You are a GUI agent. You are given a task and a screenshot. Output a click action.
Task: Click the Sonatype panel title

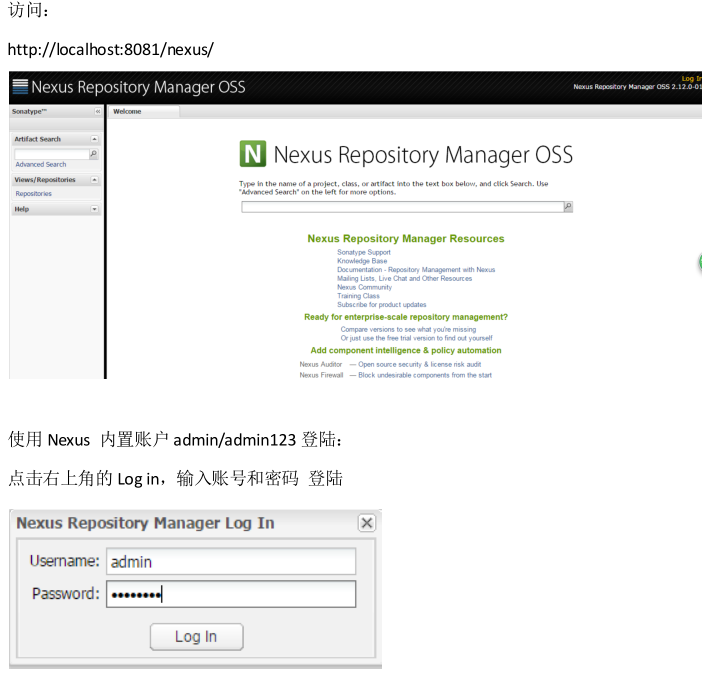pyautogui.click(x=29, y=112)
